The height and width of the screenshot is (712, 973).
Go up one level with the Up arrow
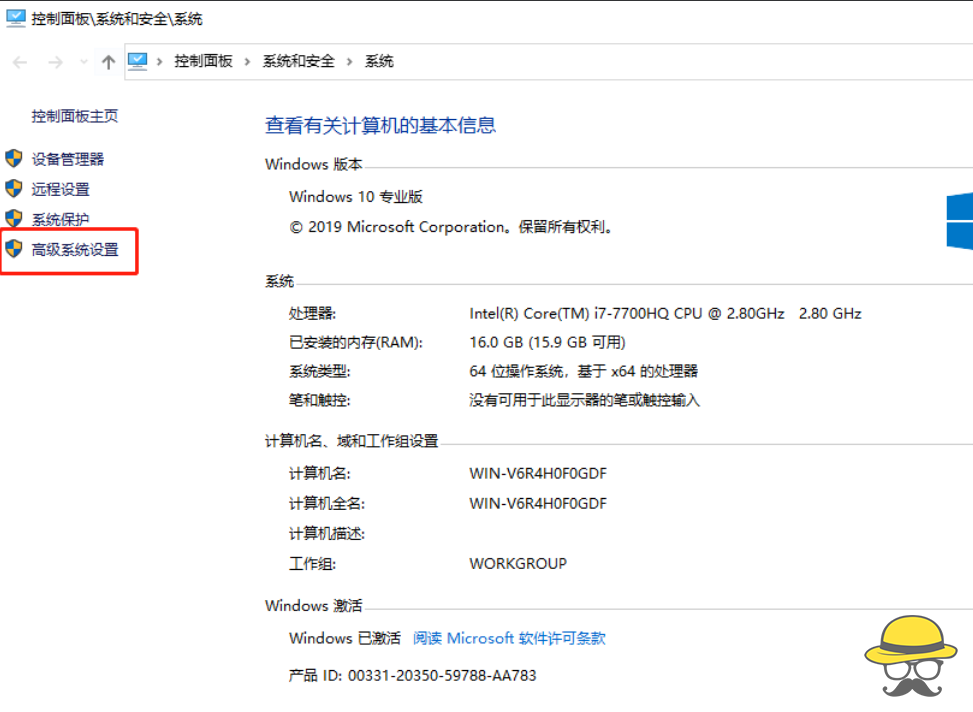[x=109, y=62]
